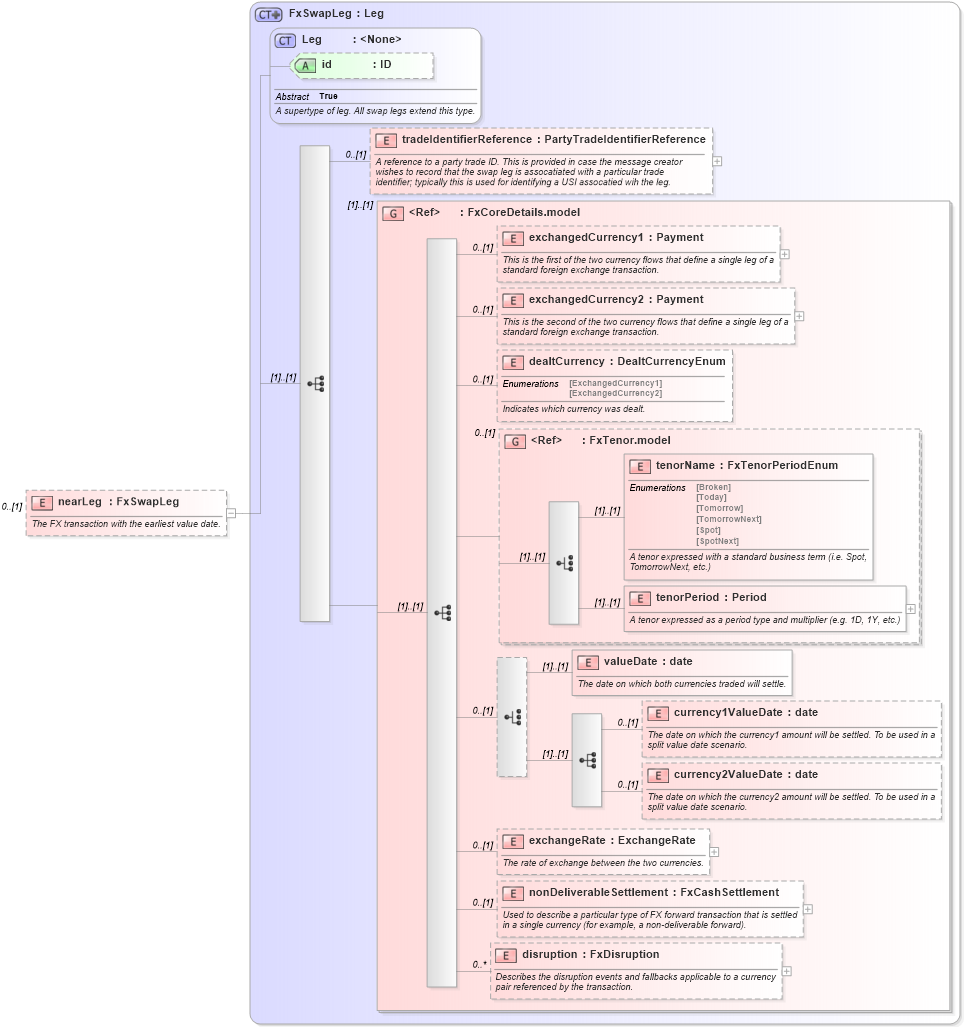The width and height of the screenshot is (965, 1027).
Task: Select the 0..* cardinality beside disruption
Action: click(480, 965)
